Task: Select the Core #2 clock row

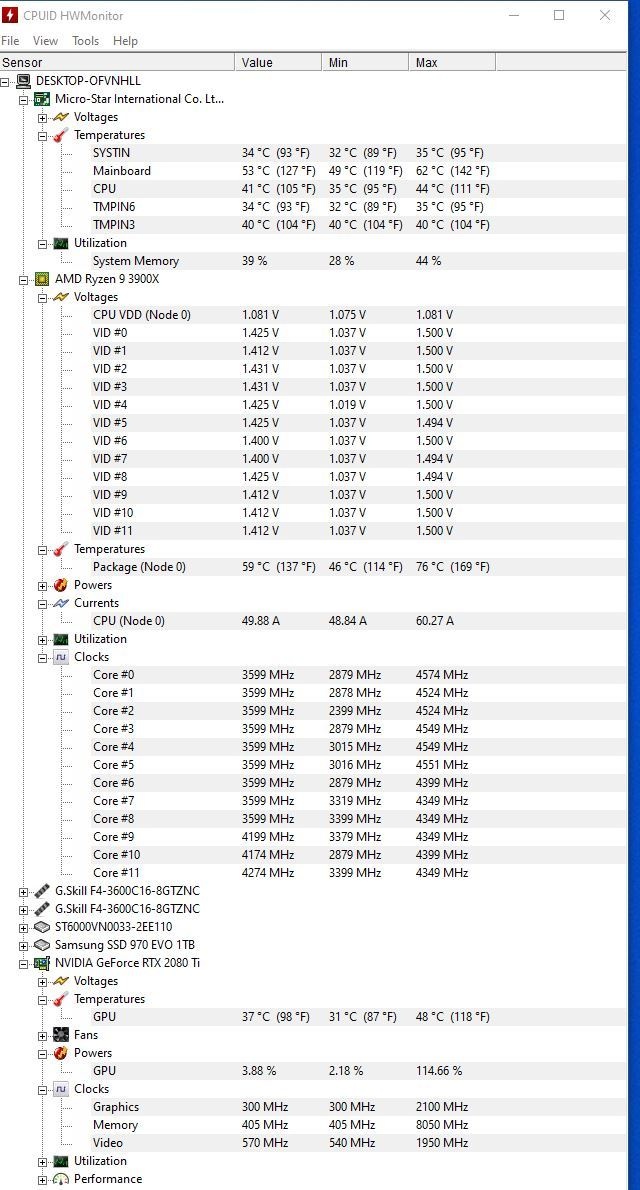Action: tap(358, 711)
